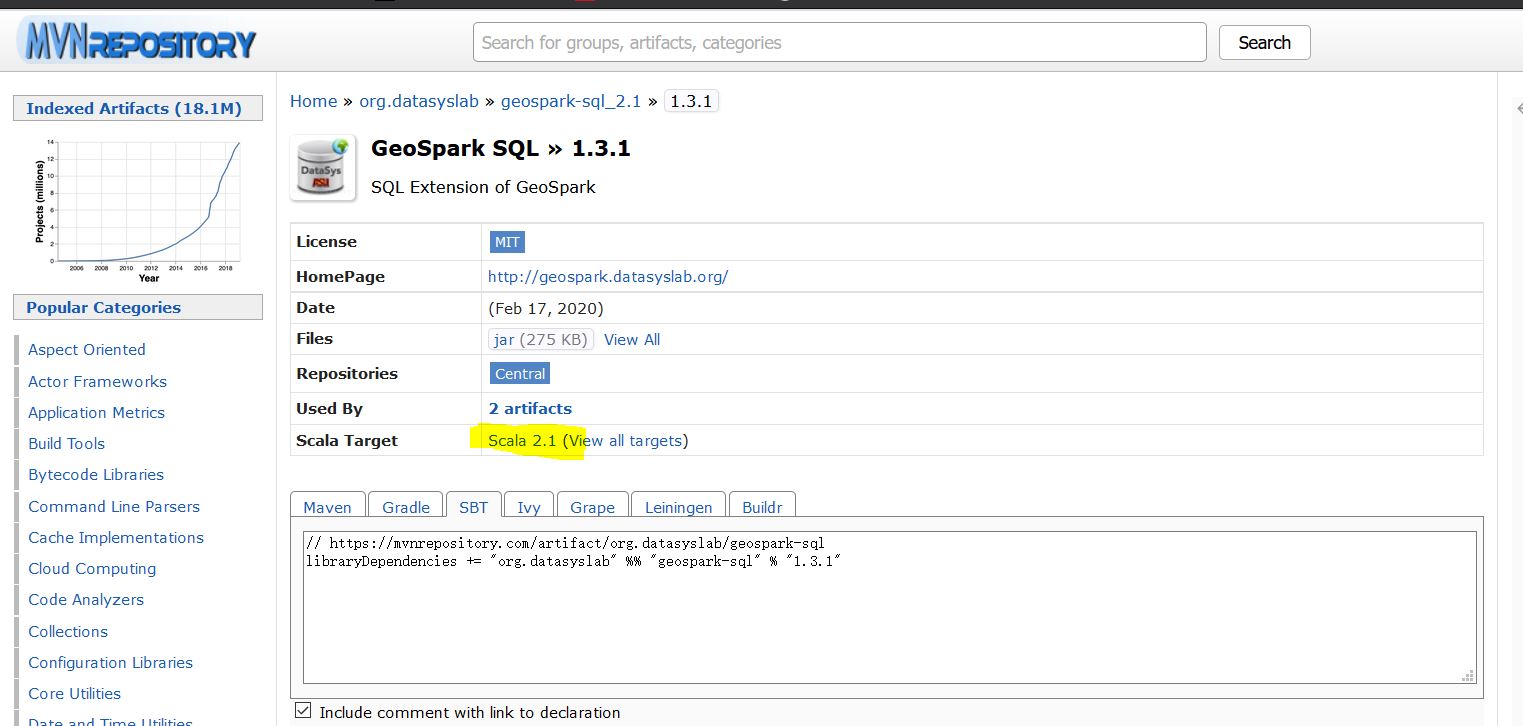Open the Collections category
Screen dimensions: 1523x726
68,631
